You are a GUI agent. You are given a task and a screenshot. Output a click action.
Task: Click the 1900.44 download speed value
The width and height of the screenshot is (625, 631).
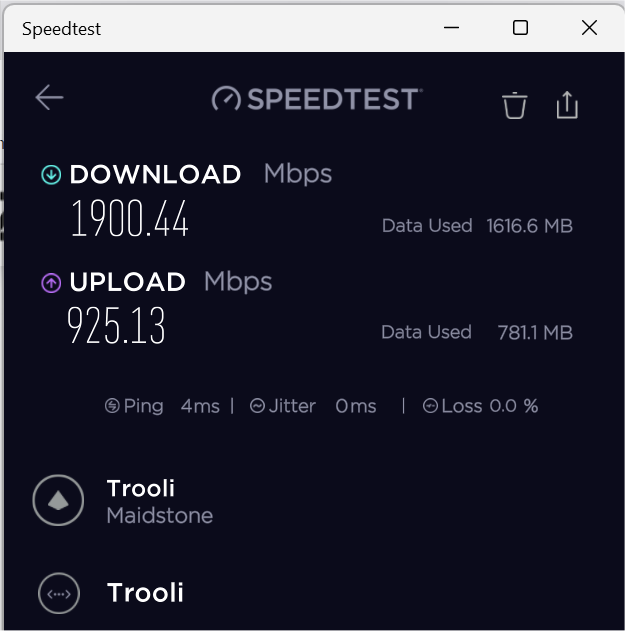tap(129, 218)
